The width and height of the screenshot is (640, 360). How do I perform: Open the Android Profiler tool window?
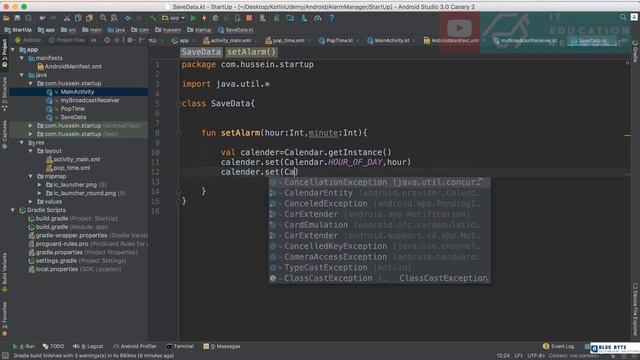135,346
